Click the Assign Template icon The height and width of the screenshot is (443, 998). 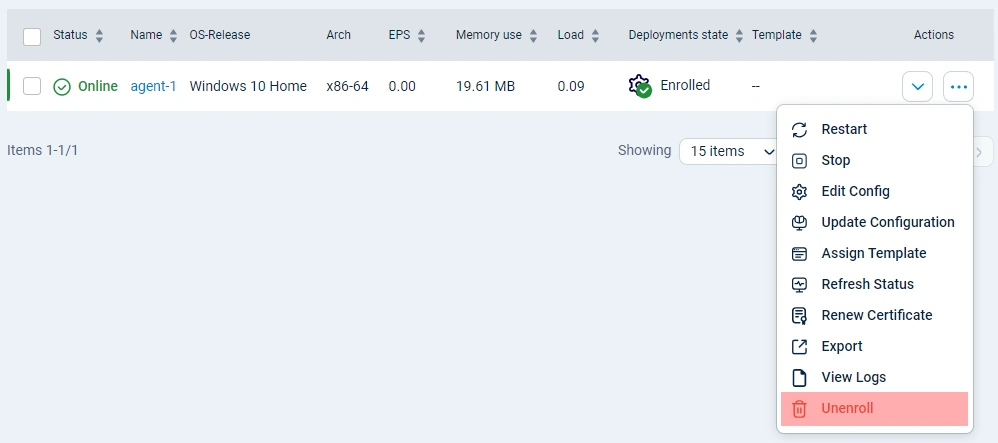799,254
